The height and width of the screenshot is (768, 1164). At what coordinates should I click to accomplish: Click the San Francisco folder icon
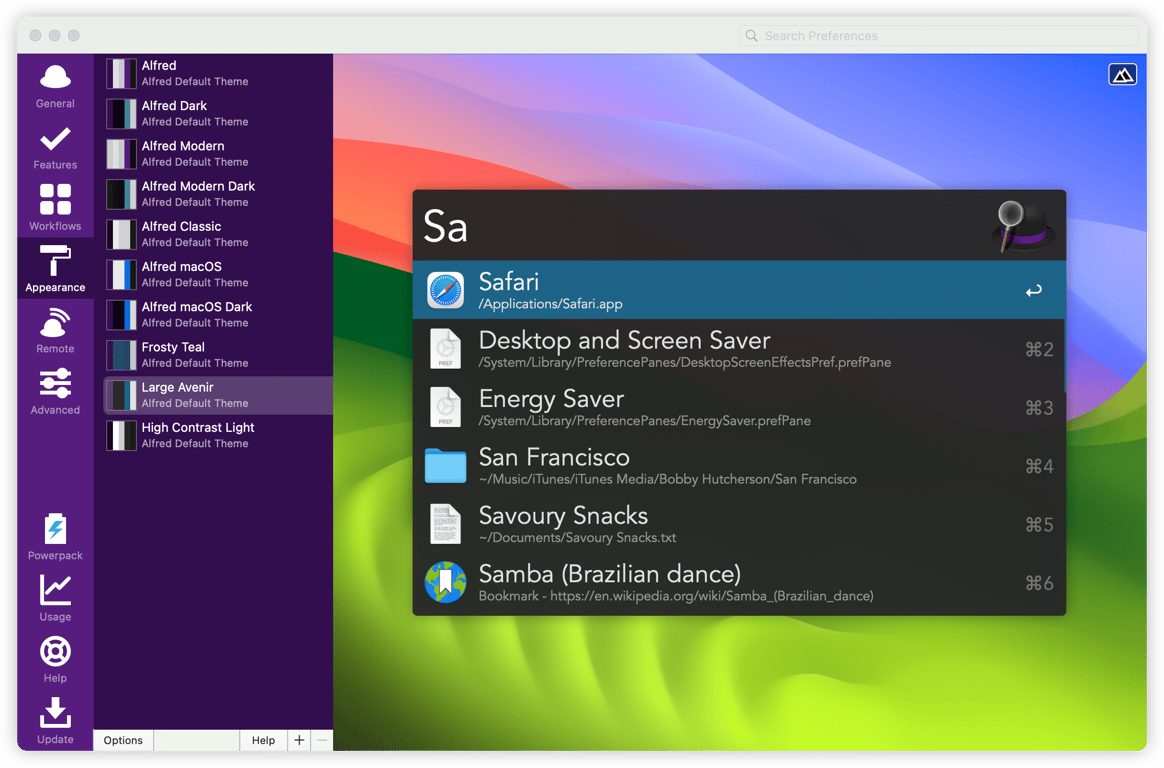click(445, 466)
